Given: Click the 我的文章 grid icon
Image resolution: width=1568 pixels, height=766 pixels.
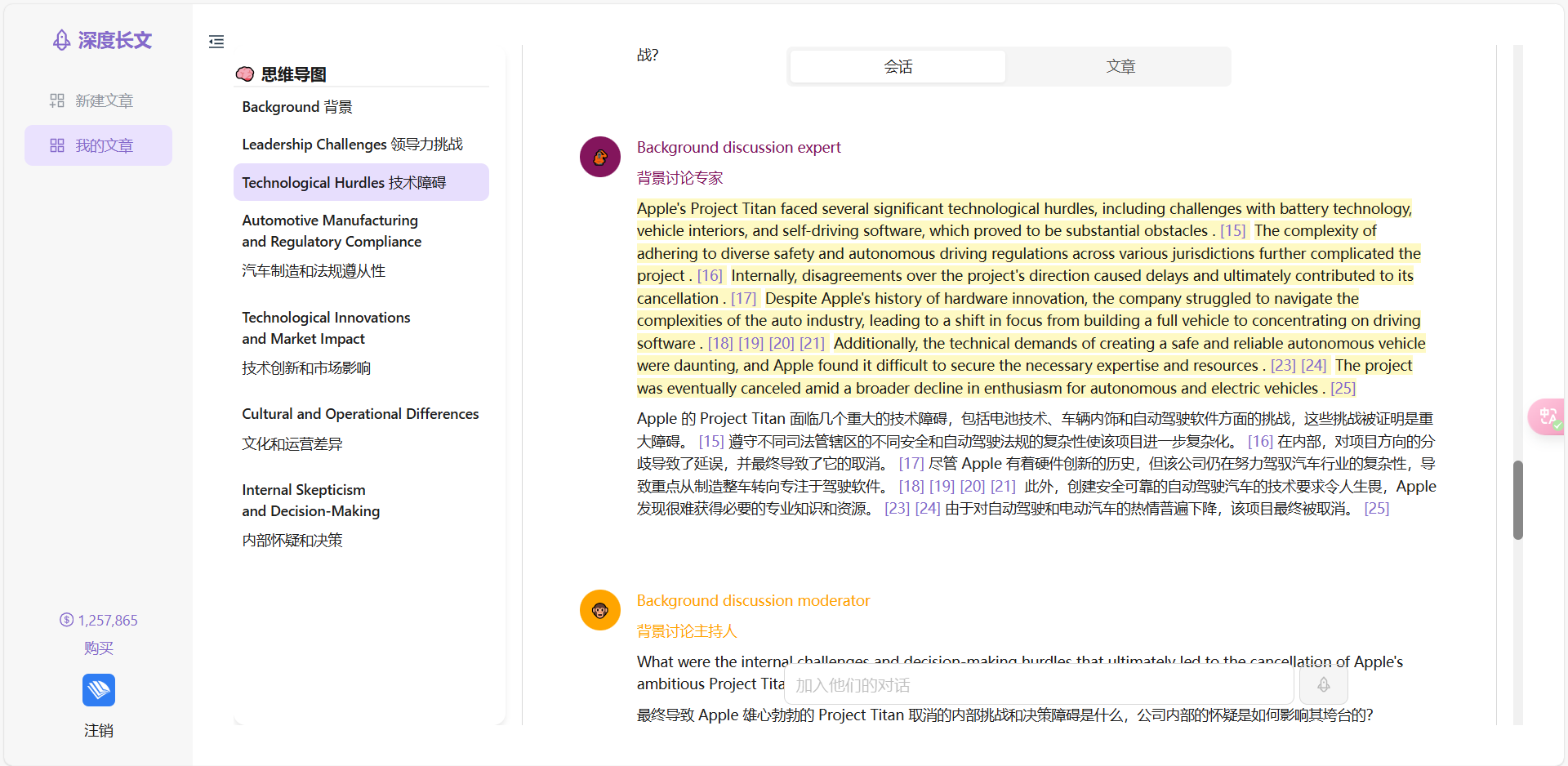Looking at the screenshot, I should [x=57, y=145].
